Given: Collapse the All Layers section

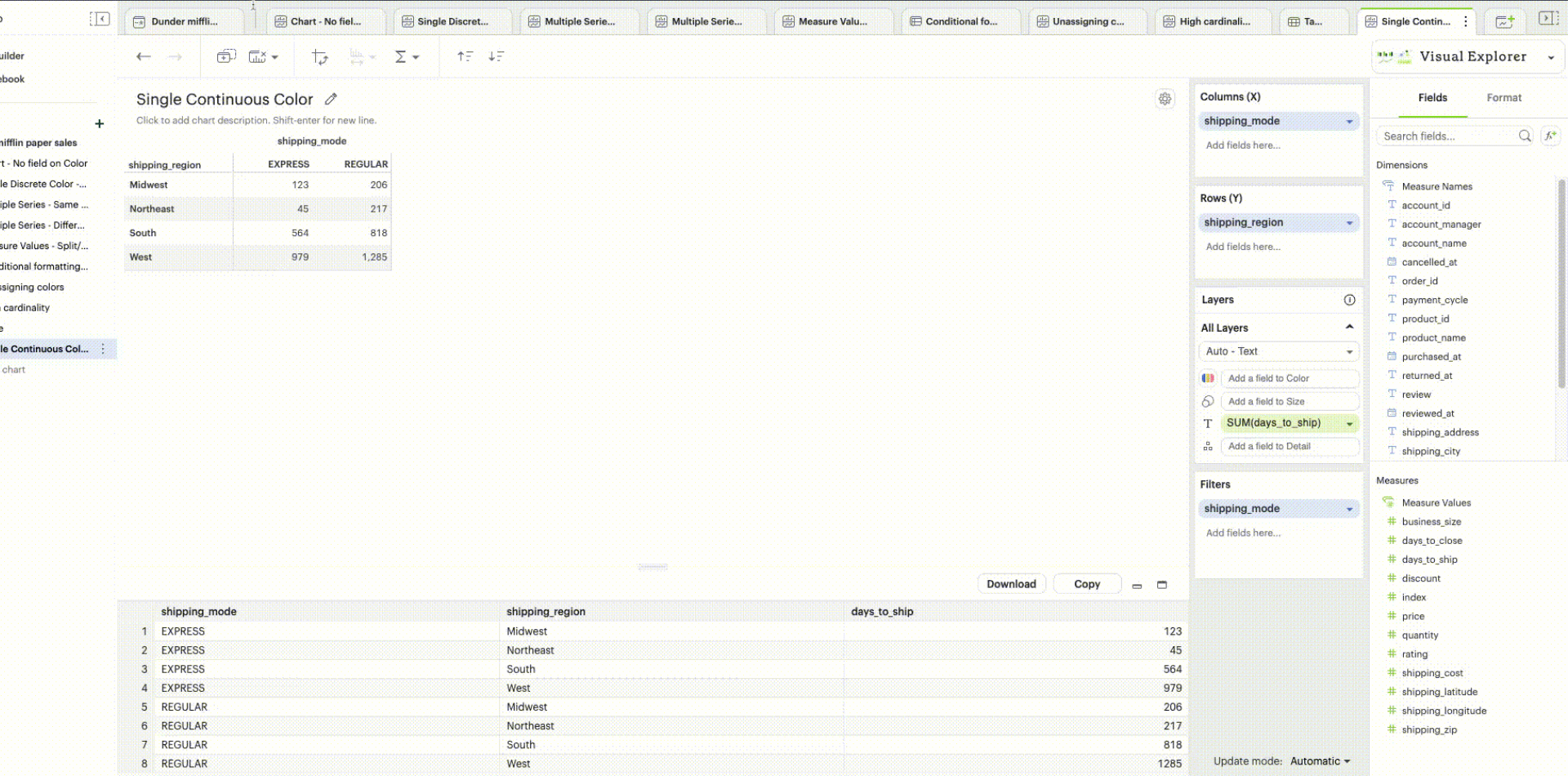Looking at the screenshot, I should tap(1349, 328).
